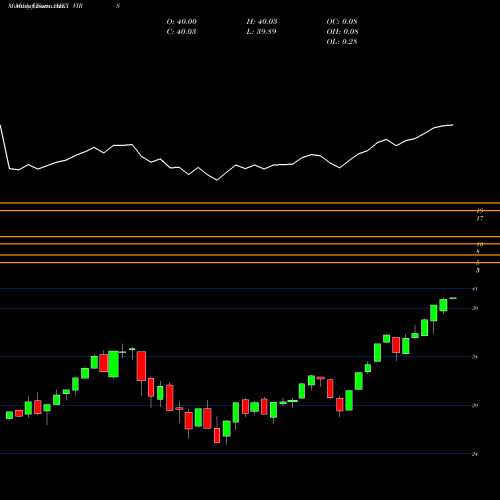
Task: Click the high price "H: 40.03"
Action: click(262, 22)
